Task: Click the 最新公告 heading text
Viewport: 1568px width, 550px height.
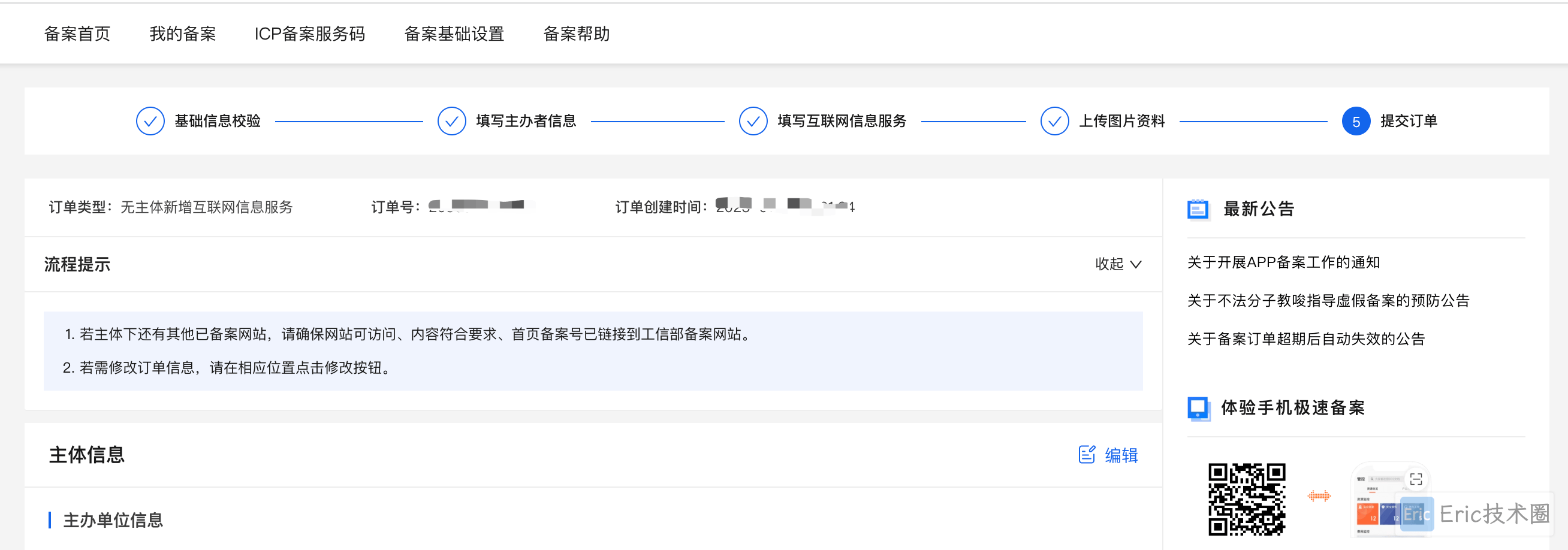Action: click(1258, 209)
